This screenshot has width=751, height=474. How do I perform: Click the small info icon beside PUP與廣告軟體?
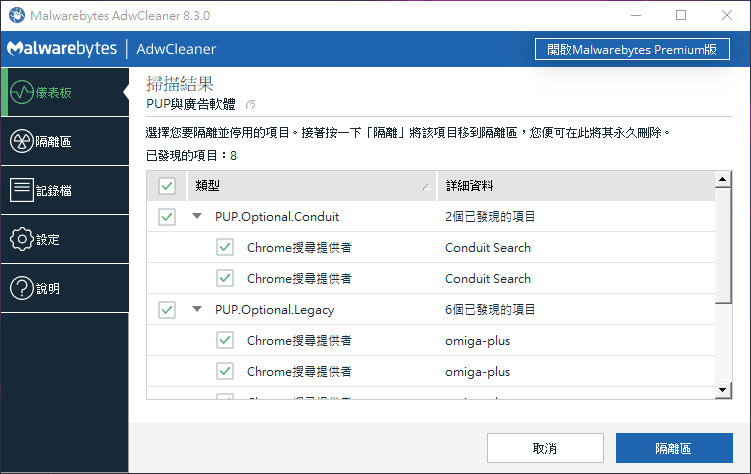click(x=250, y=104)
